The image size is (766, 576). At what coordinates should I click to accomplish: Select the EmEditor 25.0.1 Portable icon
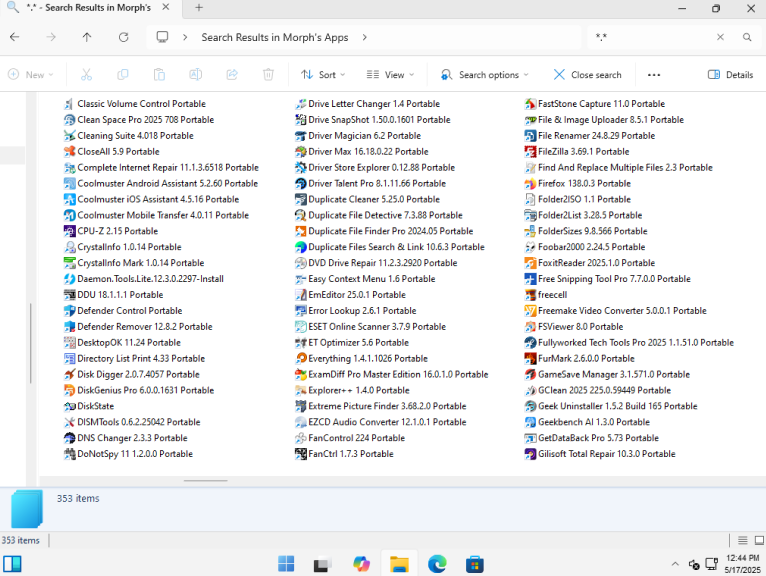301,295
